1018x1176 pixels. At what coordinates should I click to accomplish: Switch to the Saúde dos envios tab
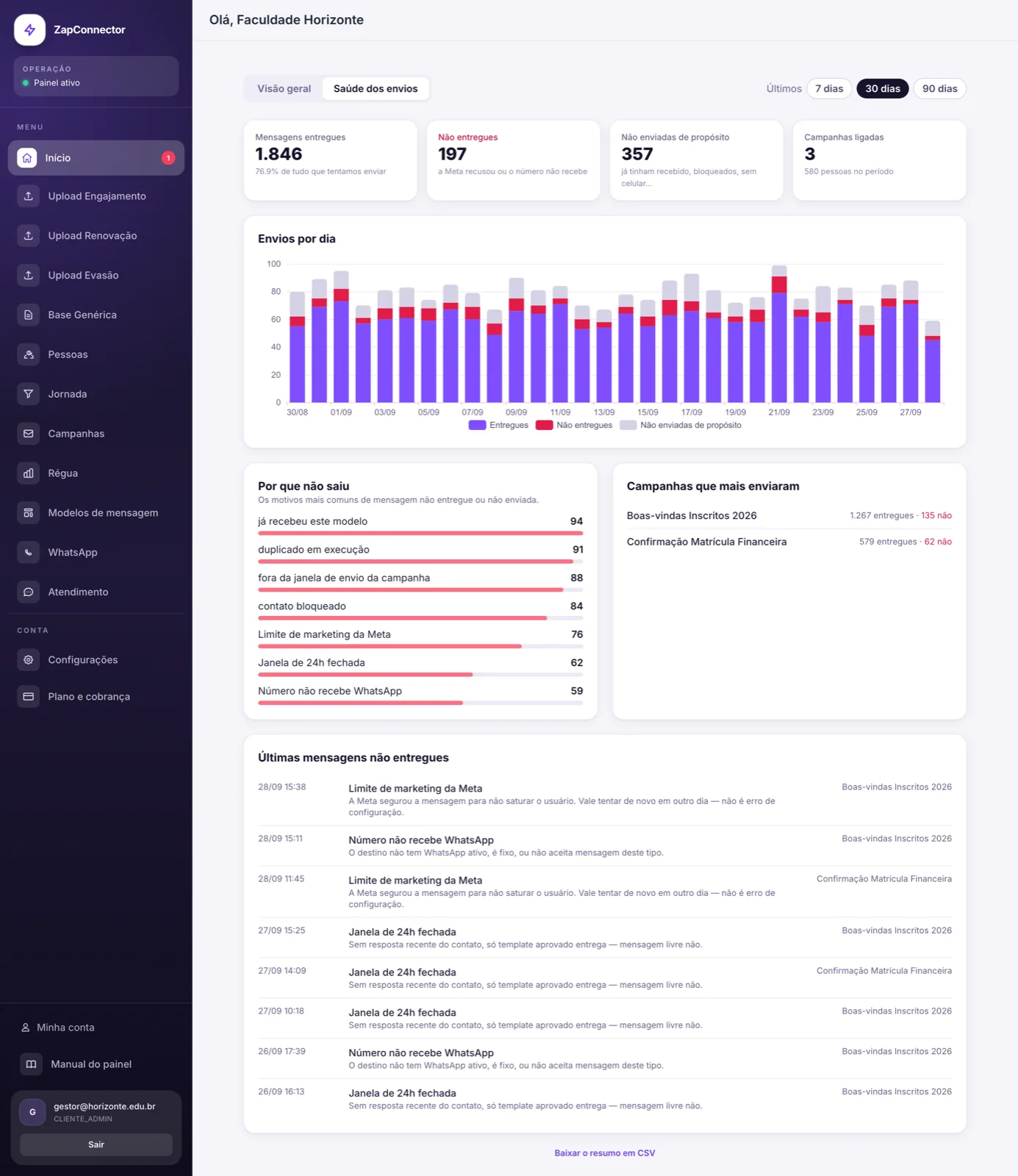click(x=376, y=89)
